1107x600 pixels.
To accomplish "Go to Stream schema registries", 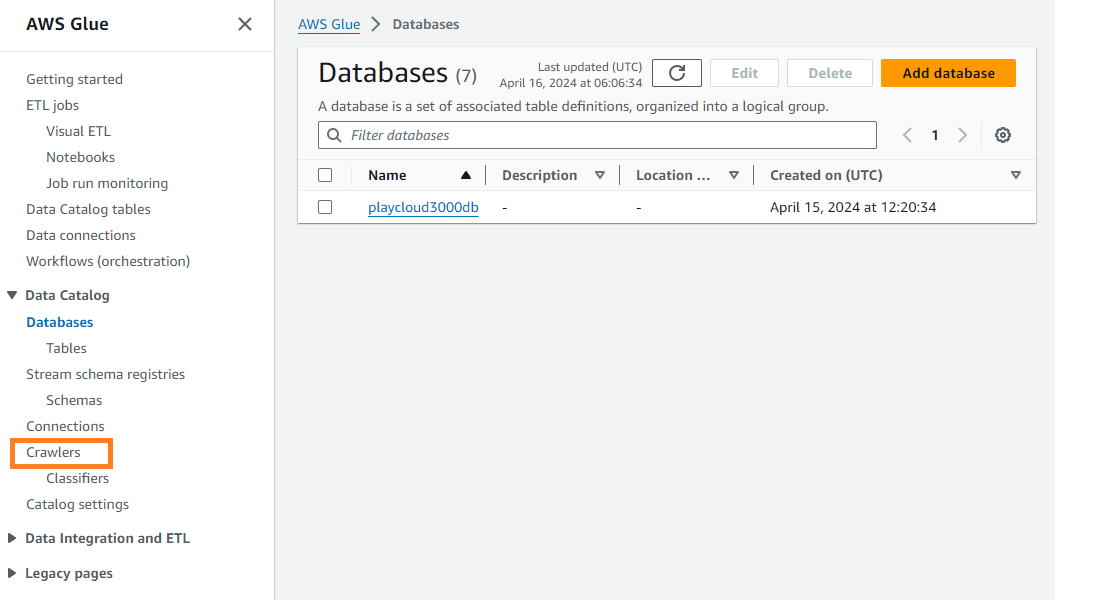I will tap(105, 374).
